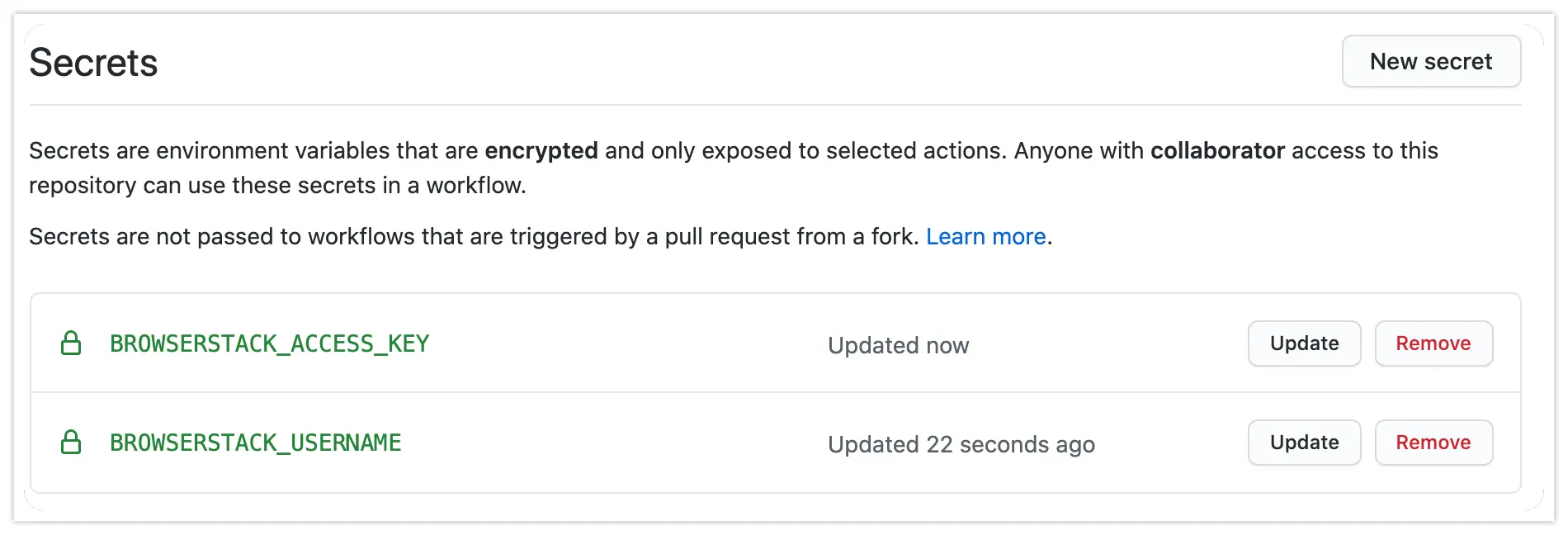Click the "Updated 22 seconds ago" timestamp

961,444
